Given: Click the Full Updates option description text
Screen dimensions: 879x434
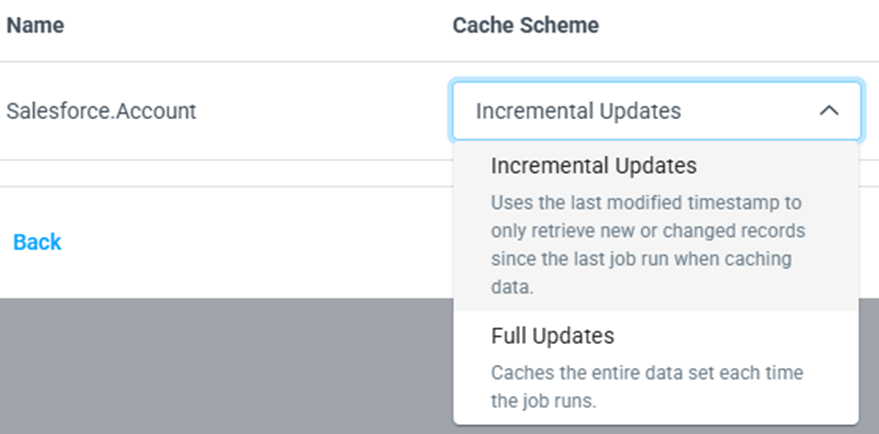Looking at the screenshot, I should (648, 387).
